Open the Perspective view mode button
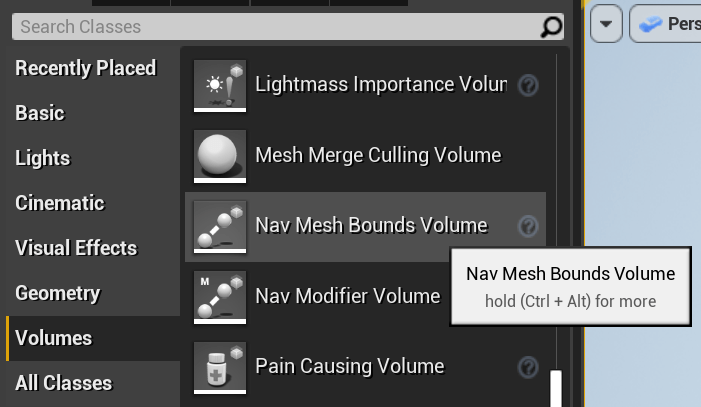Image resolution: width=701 pixels, height=407 pixels. click(665, 24)
